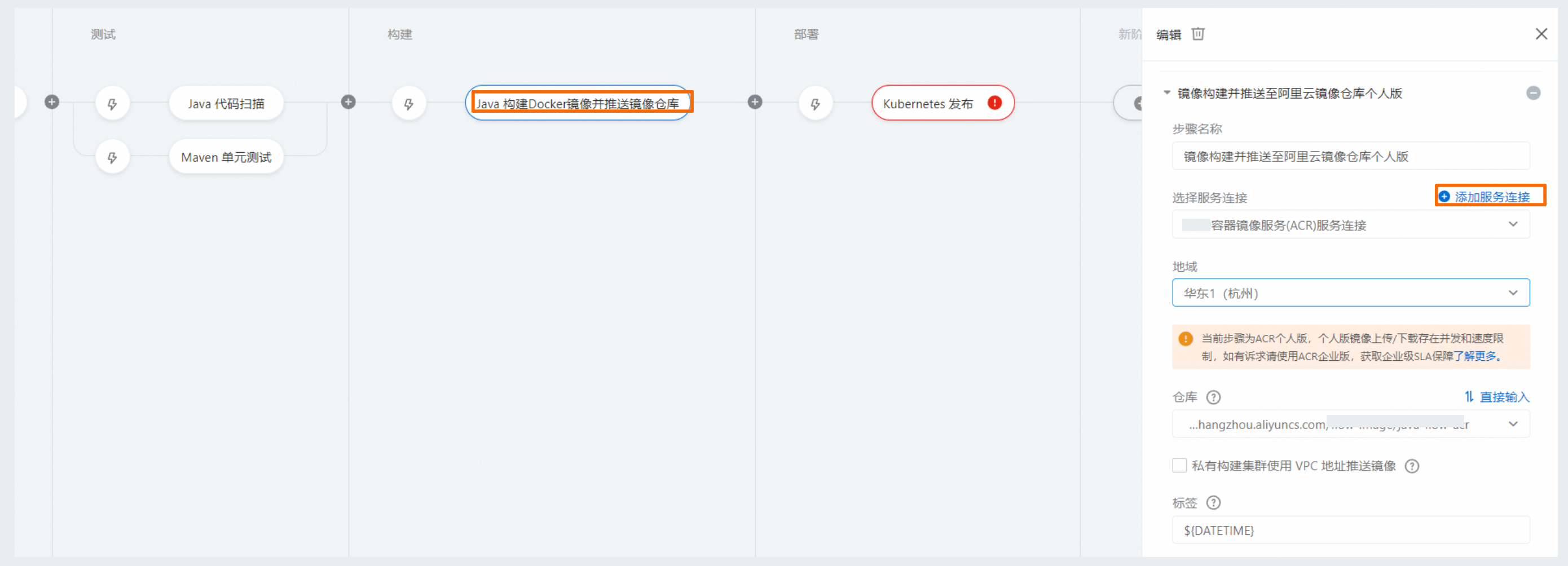This screenshot has width=1568, height=566.
Task: Select Java 构建Docker镜像并推送镜像仓库 task
Action: [577, 104]
